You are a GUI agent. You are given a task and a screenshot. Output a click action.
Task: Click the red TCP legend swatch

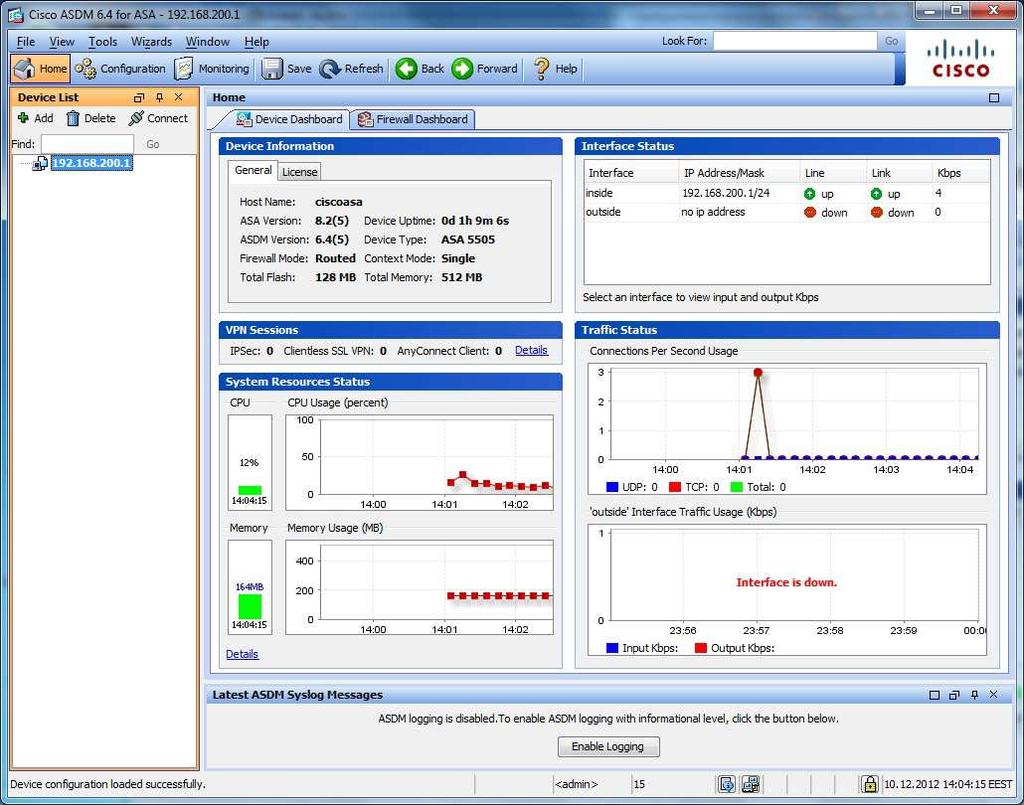[675, 487]
